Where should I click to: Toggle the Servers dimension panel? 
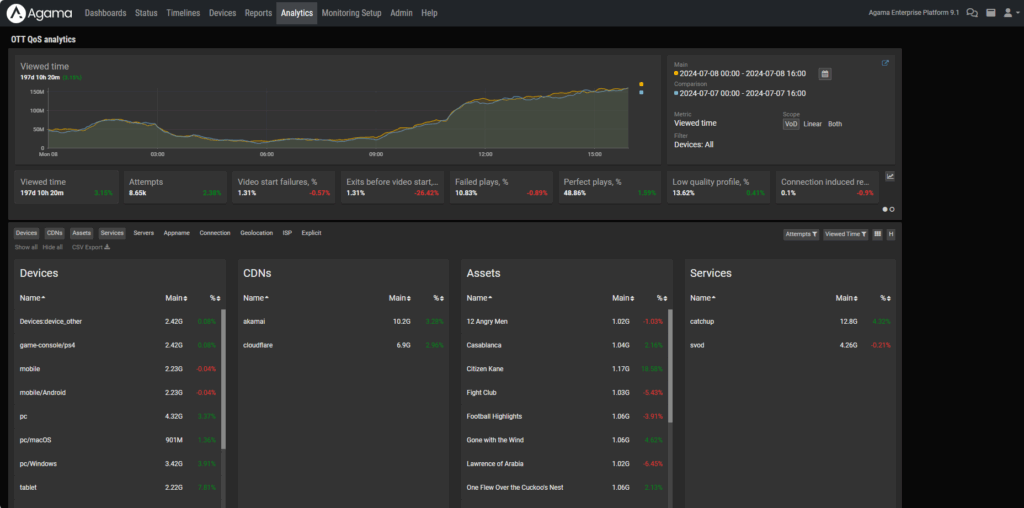[x=143, y=233]
